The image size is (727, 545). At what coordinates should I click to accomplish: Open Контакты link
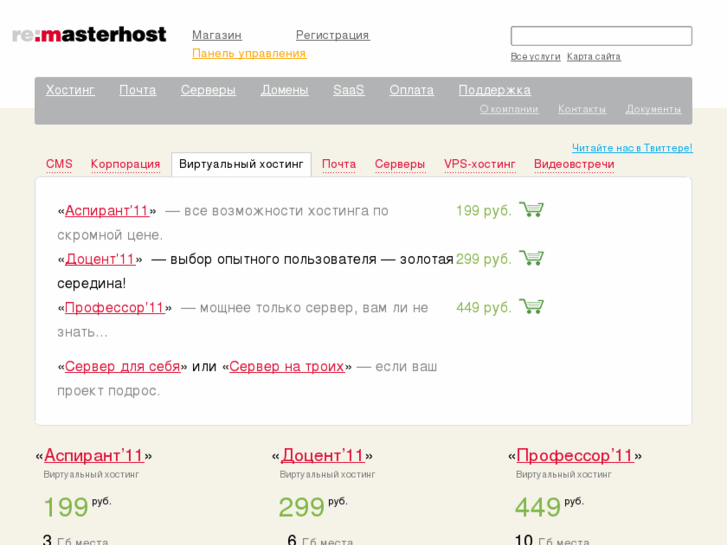click(x=582, y=109)
